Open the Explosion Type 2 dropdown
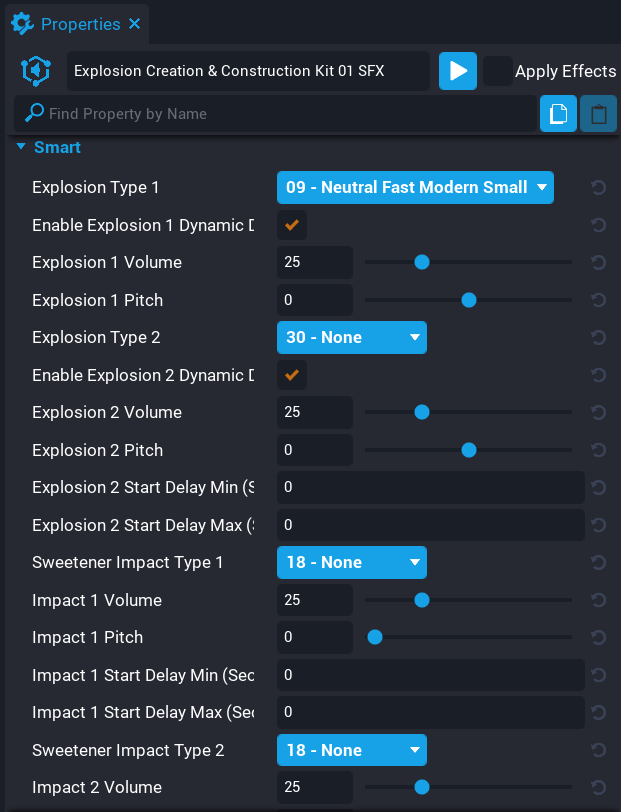 352,337
